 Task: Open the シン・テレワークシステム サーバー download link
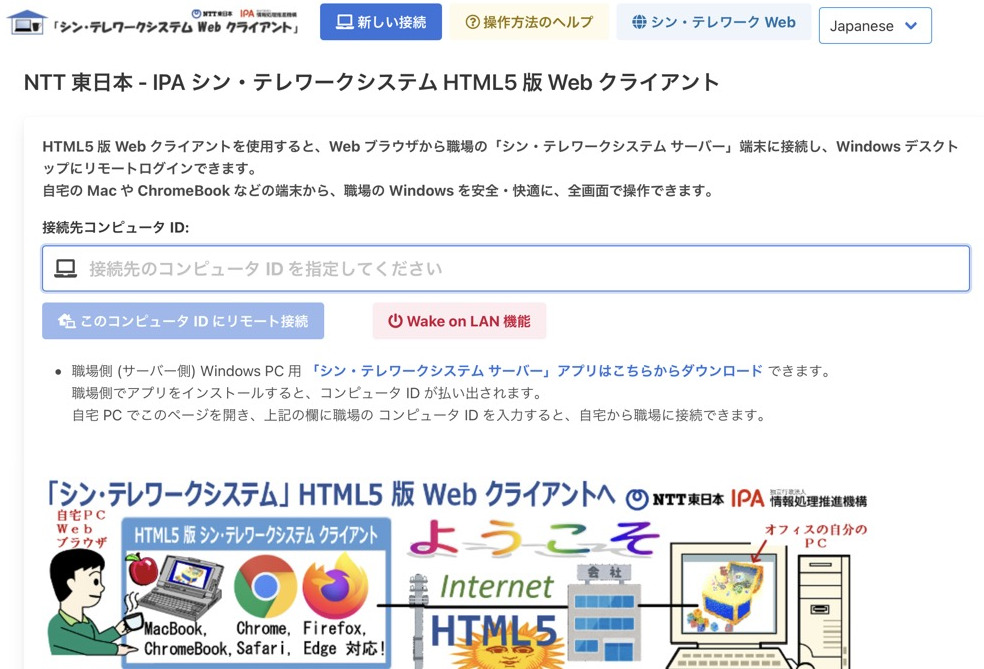pyautogui.click(x=537, y=371)
